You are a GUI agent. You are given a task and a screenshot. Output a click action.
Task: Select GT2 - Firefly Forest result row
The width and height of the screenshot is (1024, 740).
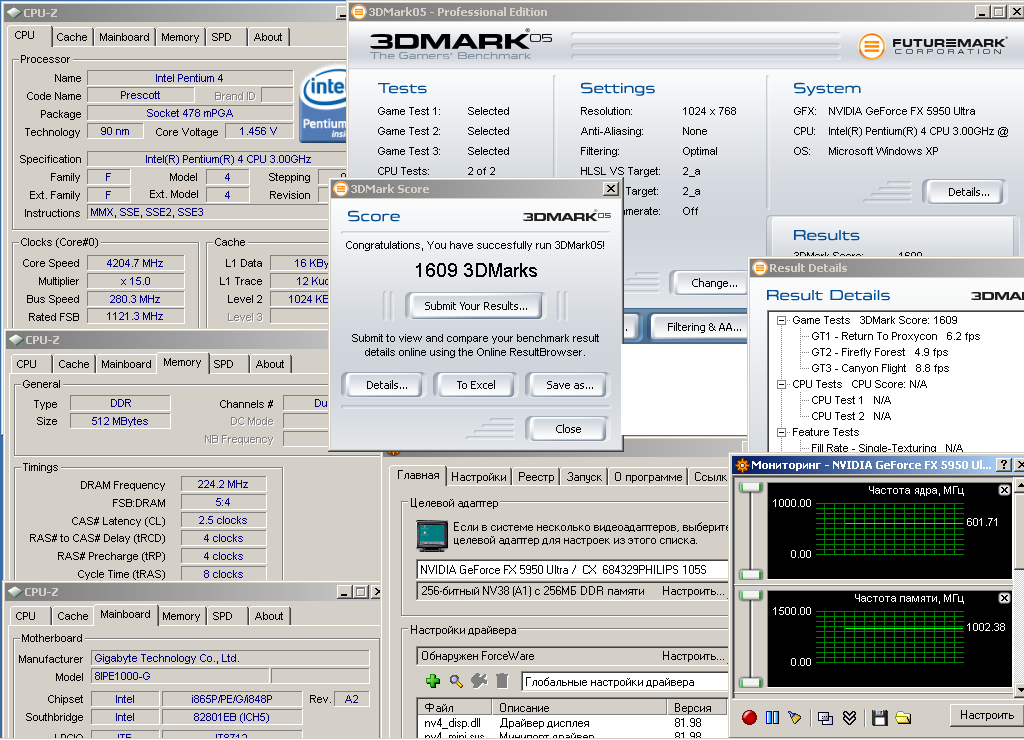(880, 352)
